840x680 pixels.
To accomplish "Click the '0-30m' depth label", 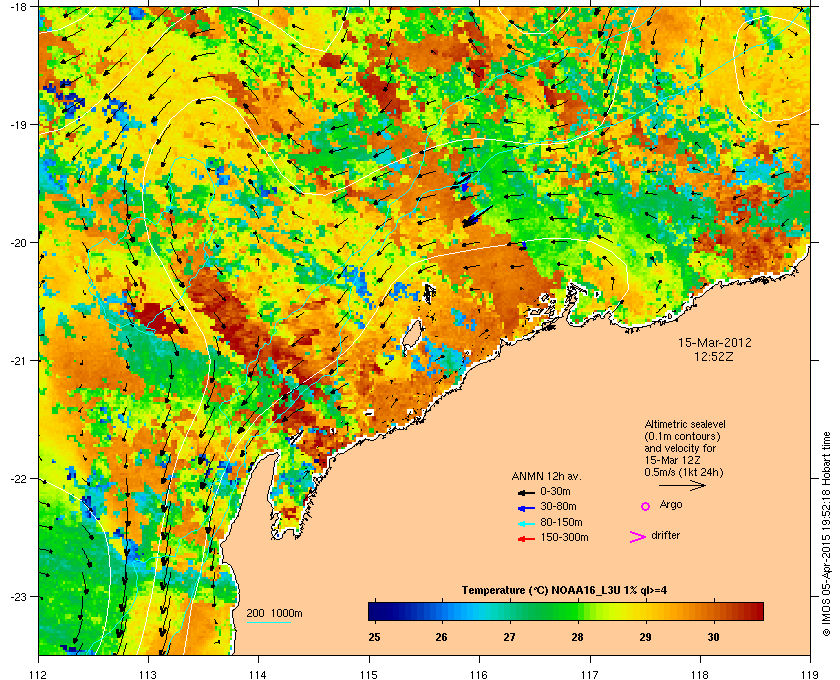I will [x=555, y=491].
